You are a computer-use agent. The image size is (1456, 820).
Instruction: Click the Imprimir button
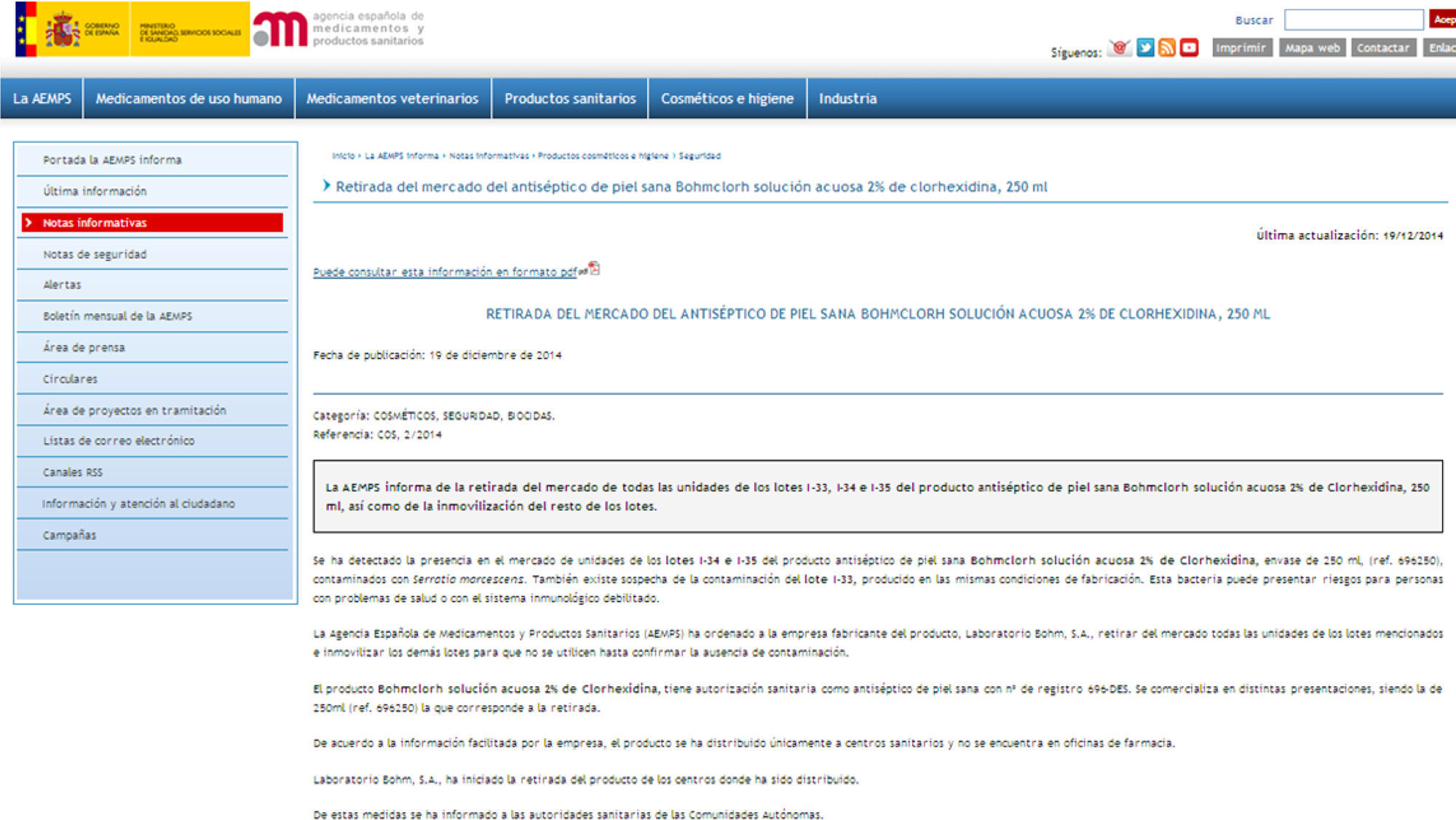(x=1241, y=48)
